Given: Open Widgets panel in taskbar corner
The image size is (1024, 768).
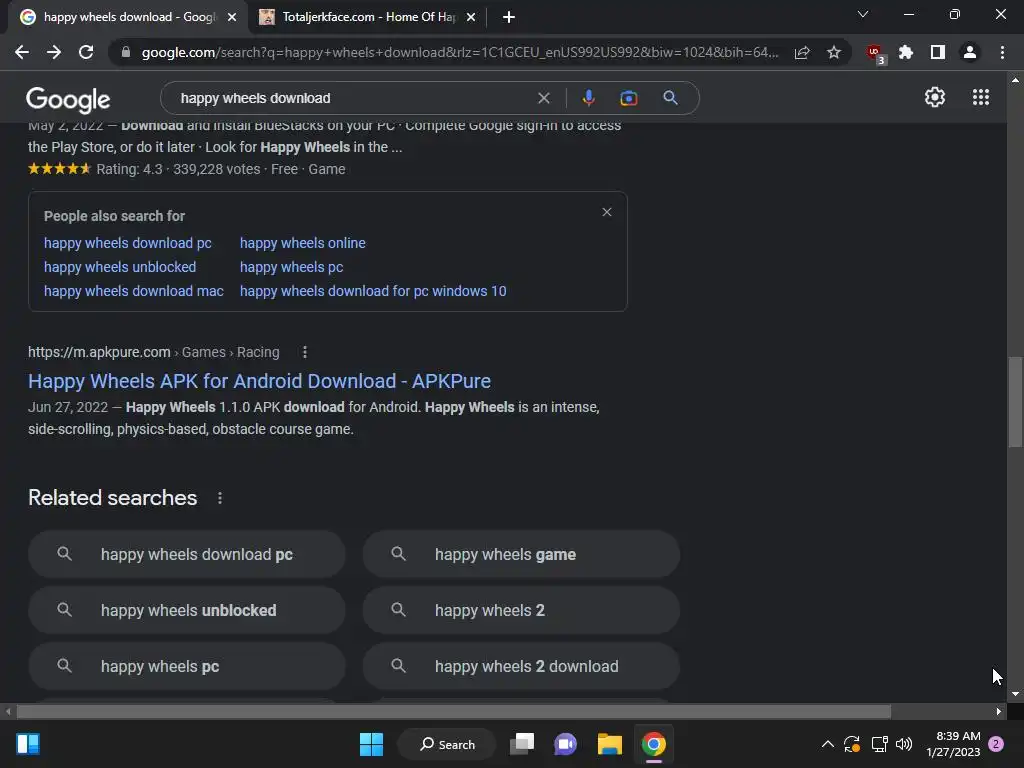Looking at the screenshot, I should click(28, 744).
